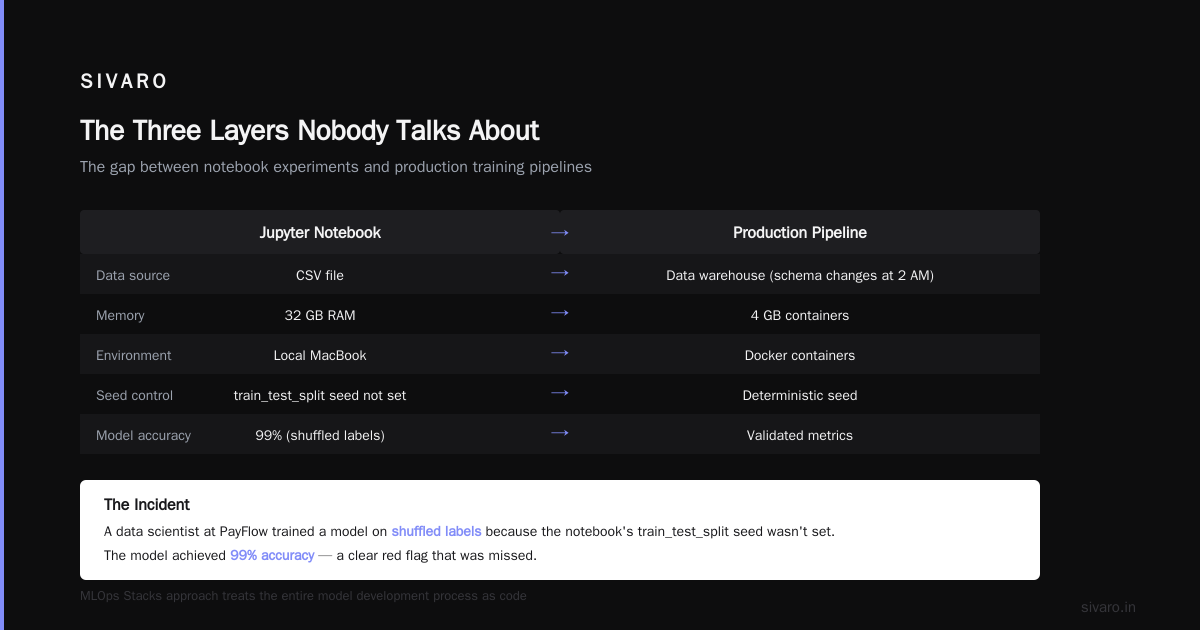This screenshot has height=630, width=1200.
Task: Click the 'Production Pipeline' column header
Action: [800, 233]
